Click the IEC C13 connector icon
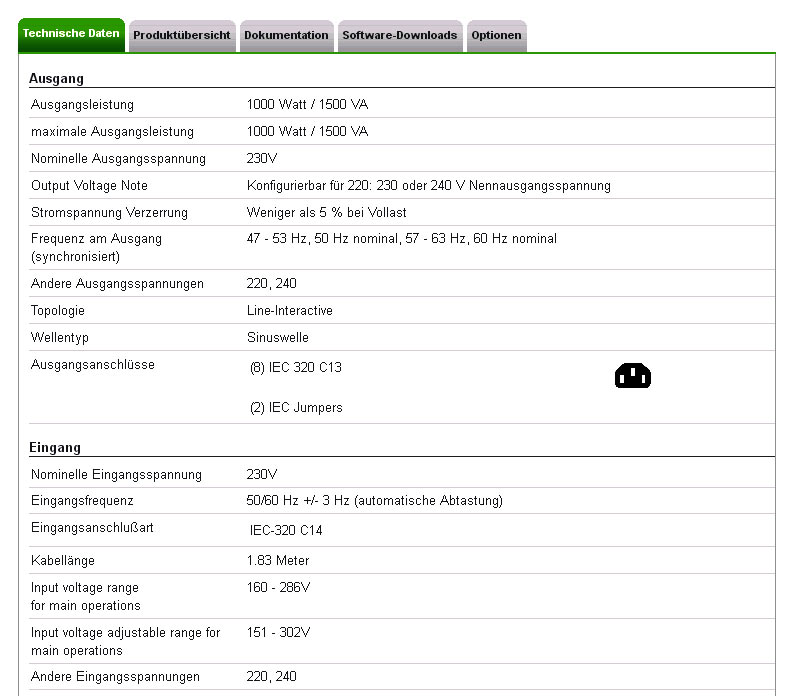Viewport: 788px width, 696px height. (632, 376)
